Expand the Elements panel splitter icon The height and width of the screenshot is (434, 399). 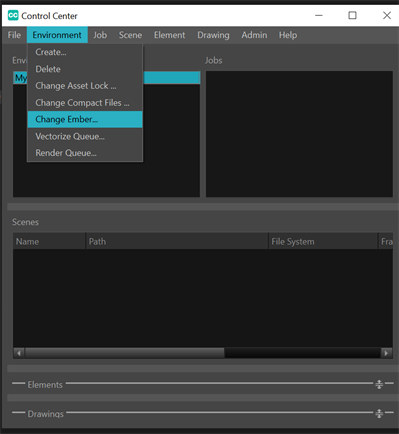pyautogui.click(x=379, y=384)
